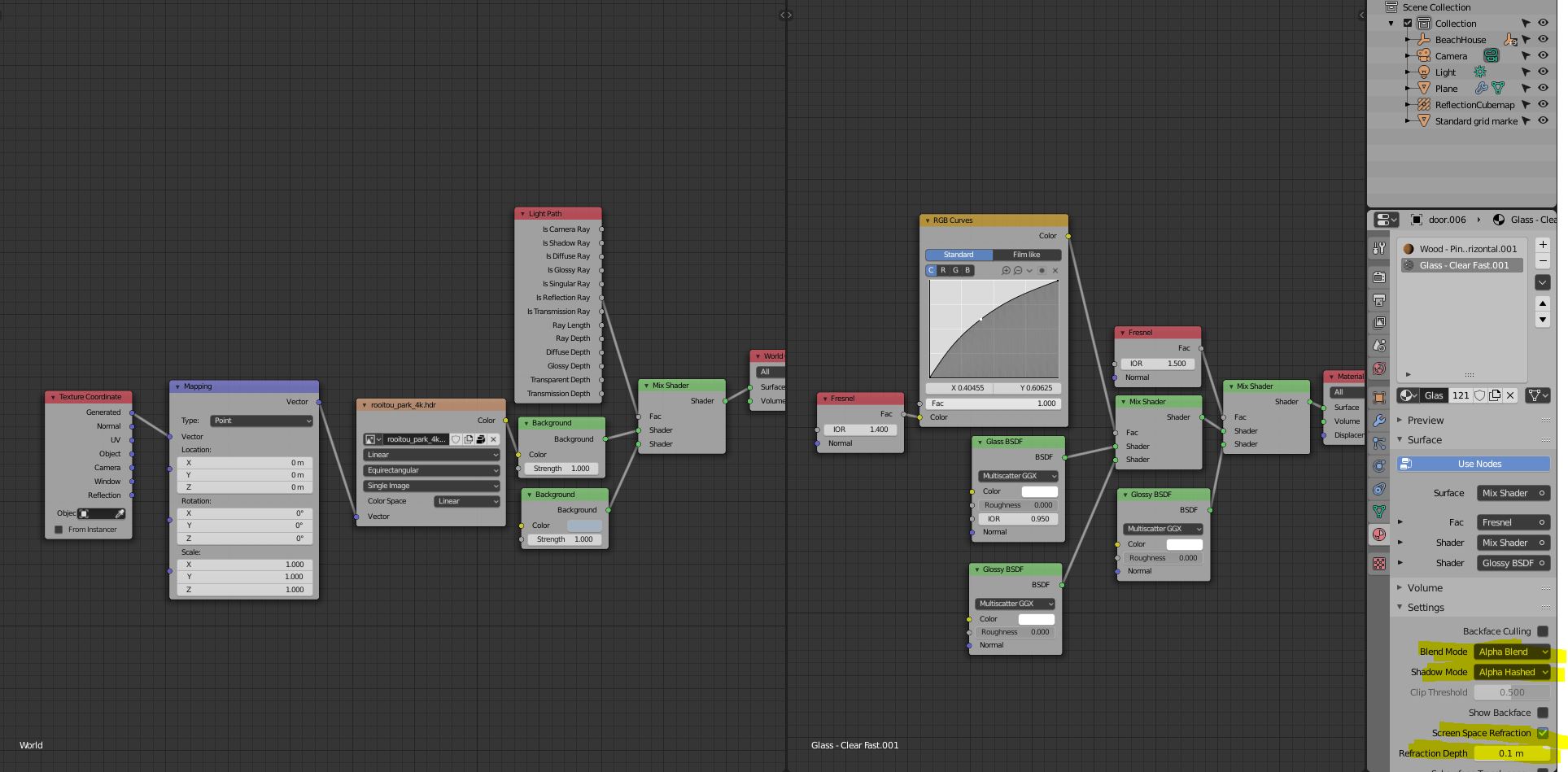Open the Particles properties tab icon
1568x772 pixels.
1379,443
